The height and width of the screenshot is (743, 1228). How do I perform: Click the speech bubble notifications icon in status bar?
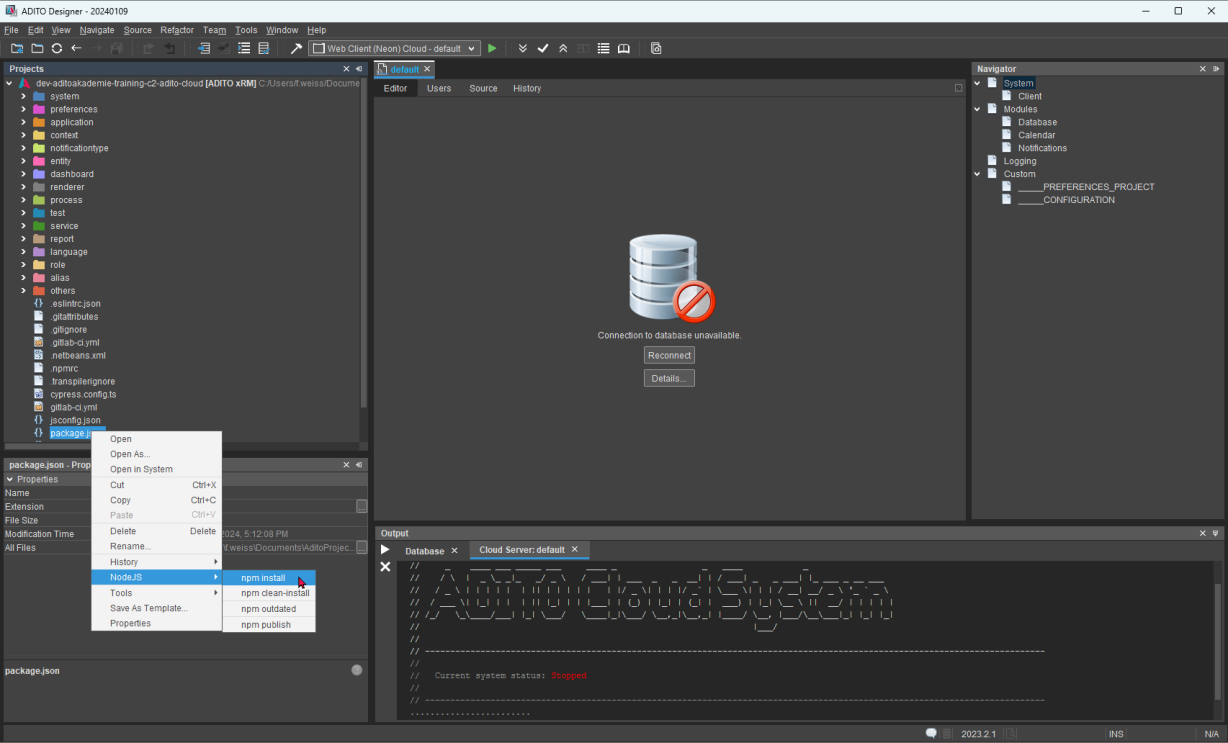931,734
